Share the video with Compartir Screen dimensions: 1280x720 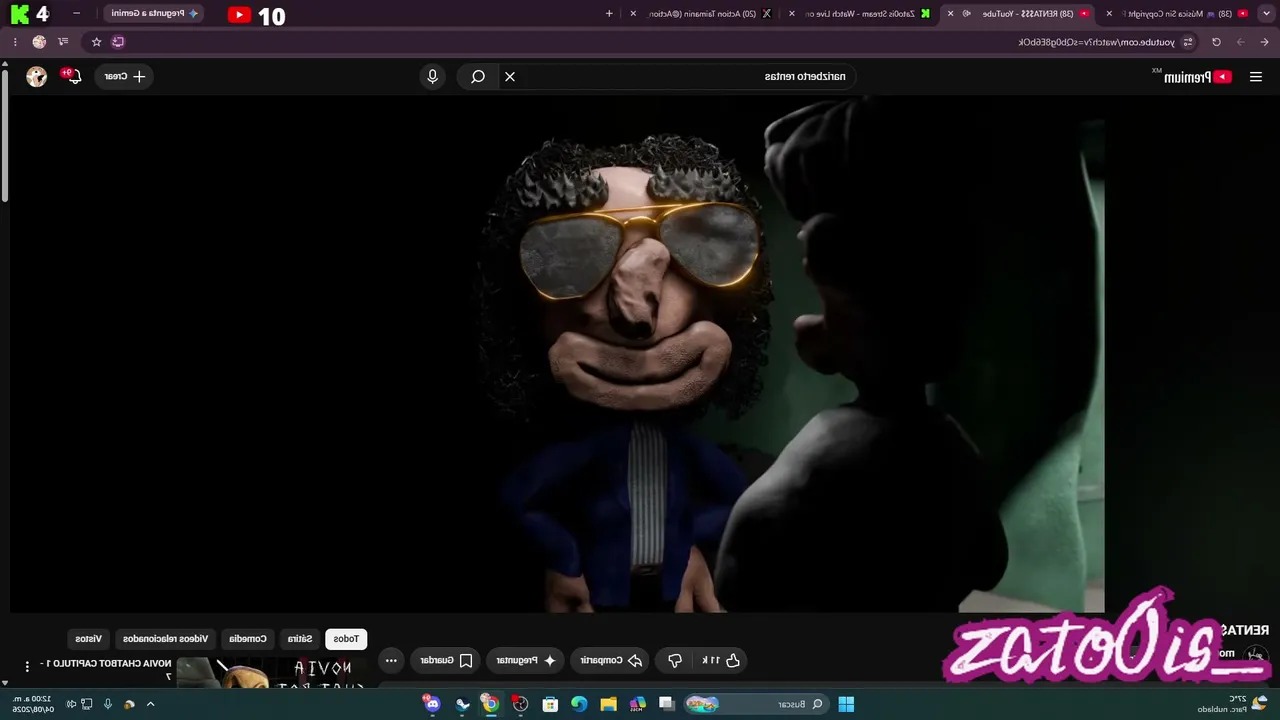pos(610,660)
